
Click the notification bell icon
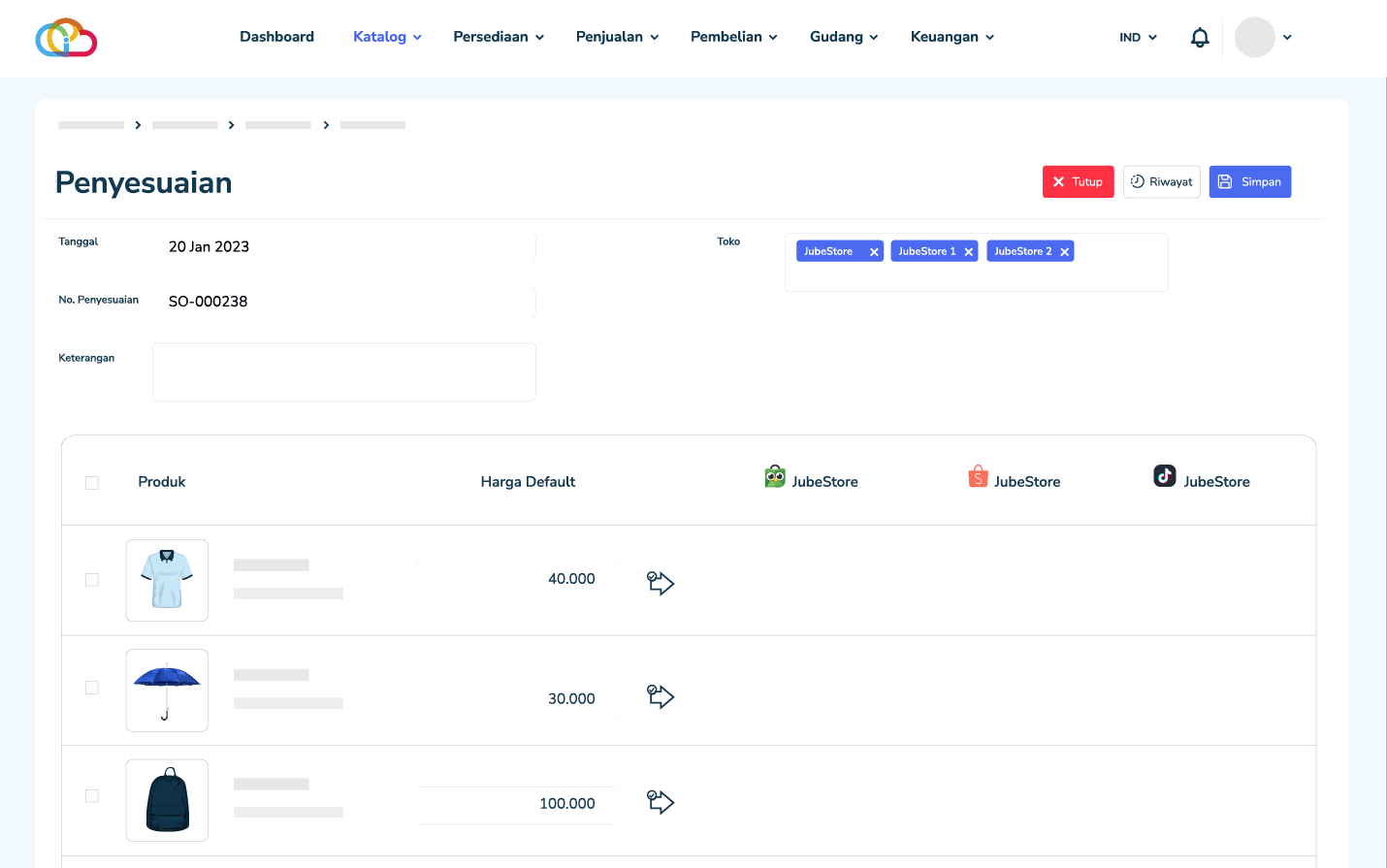1200,38
